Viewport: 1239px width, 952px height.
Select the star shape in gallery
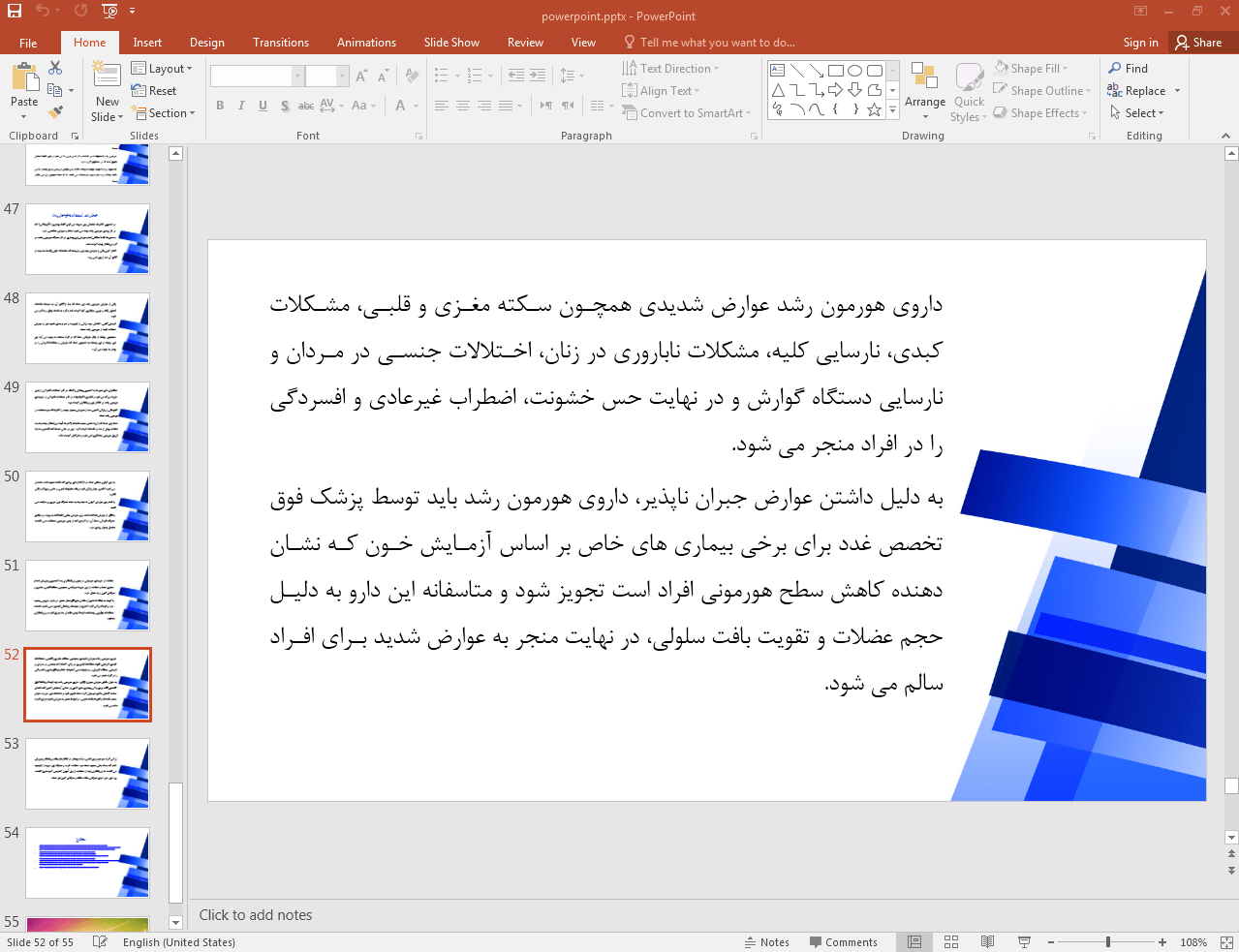coord(874,109)
